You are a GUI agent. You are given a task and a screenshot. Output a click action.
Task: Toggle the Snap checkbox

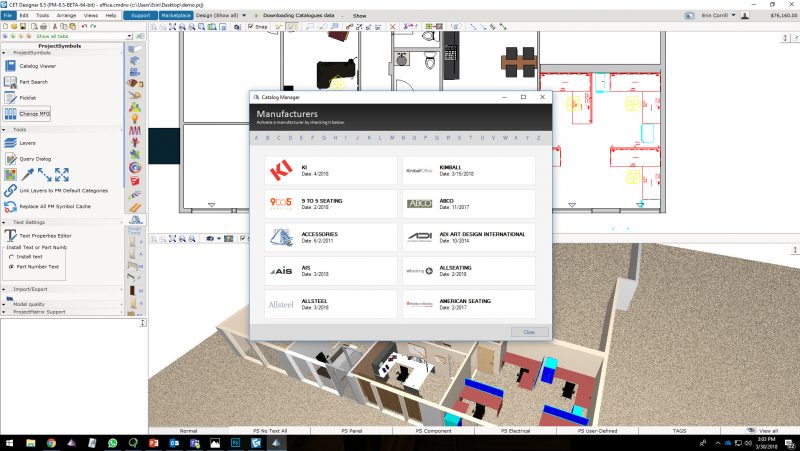click(x=251, y=26)
